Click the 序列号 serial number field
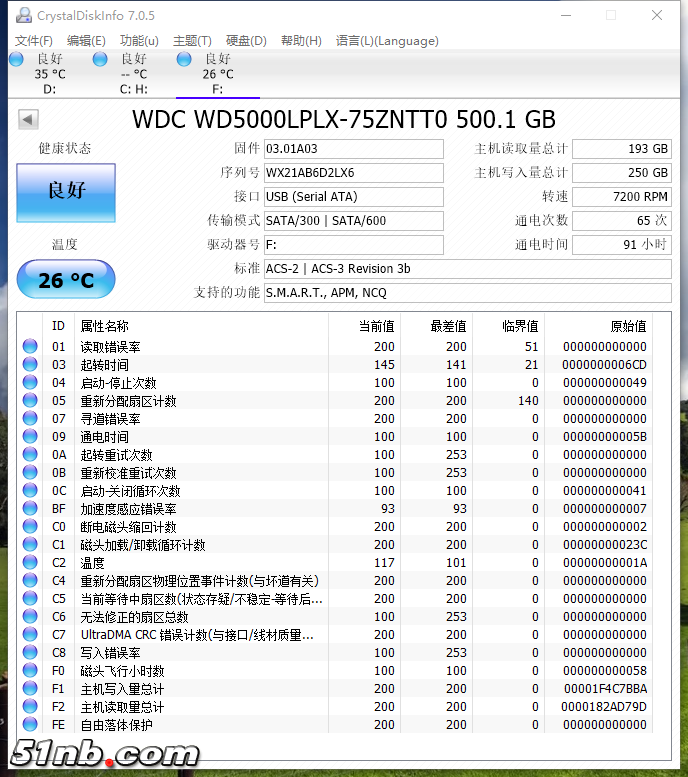The image size is (688, 777). tap(353, 173)
